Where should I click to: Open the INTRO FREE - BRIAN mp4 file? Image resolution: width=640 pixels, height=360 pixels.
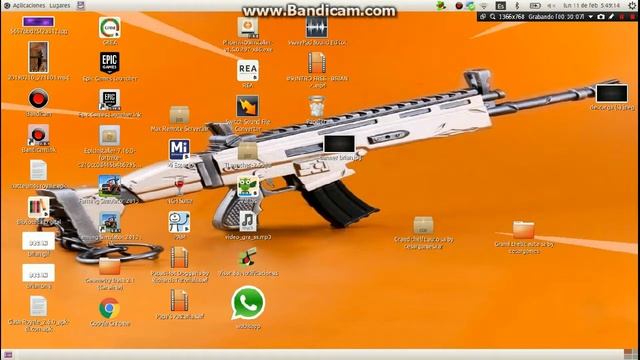(x=317, y=63)
